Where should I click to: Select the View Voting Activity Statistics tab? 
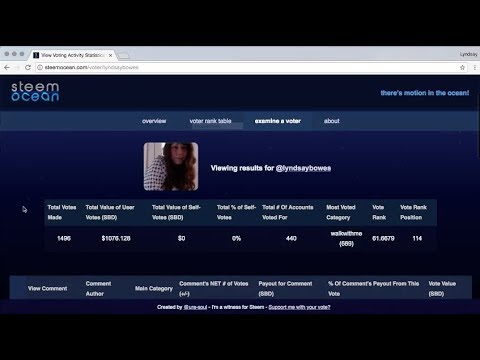73,55
